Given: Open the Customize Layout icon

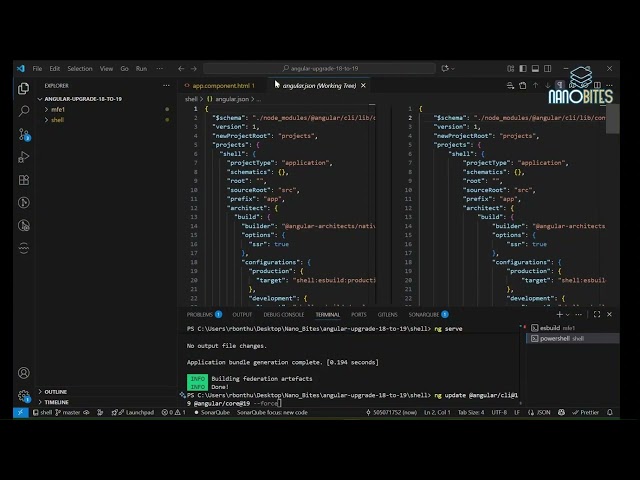Looking at the screenshot, I should coord(510,69).
